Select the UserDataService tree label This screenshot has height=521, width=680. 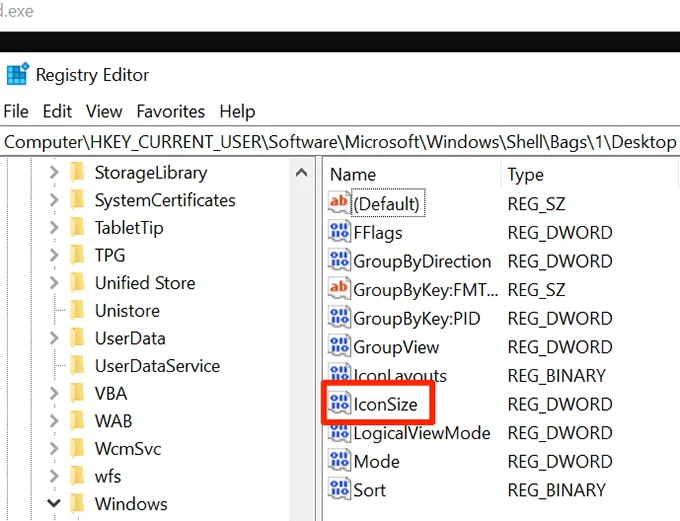[x=157, y=366]
